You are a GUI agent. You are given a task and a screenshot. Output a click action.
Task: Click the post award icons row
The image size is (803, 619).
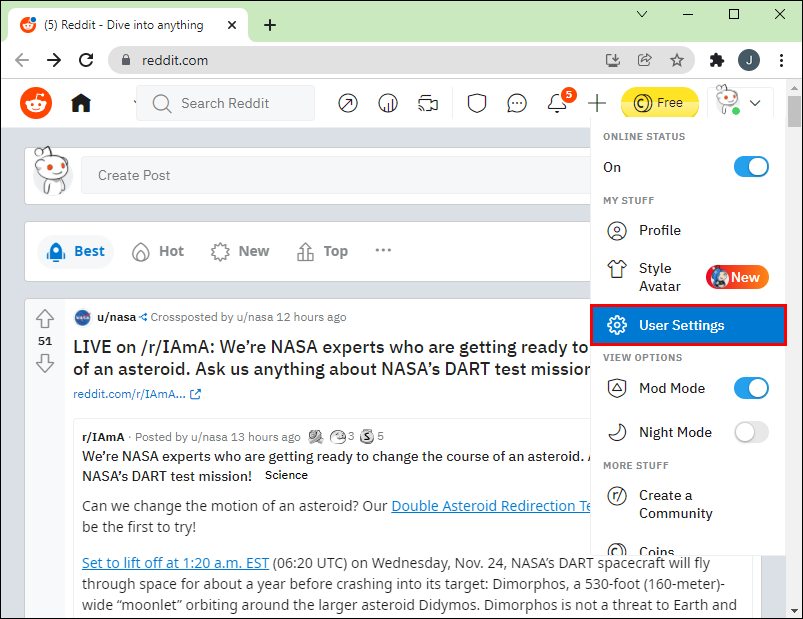[346, 436]
